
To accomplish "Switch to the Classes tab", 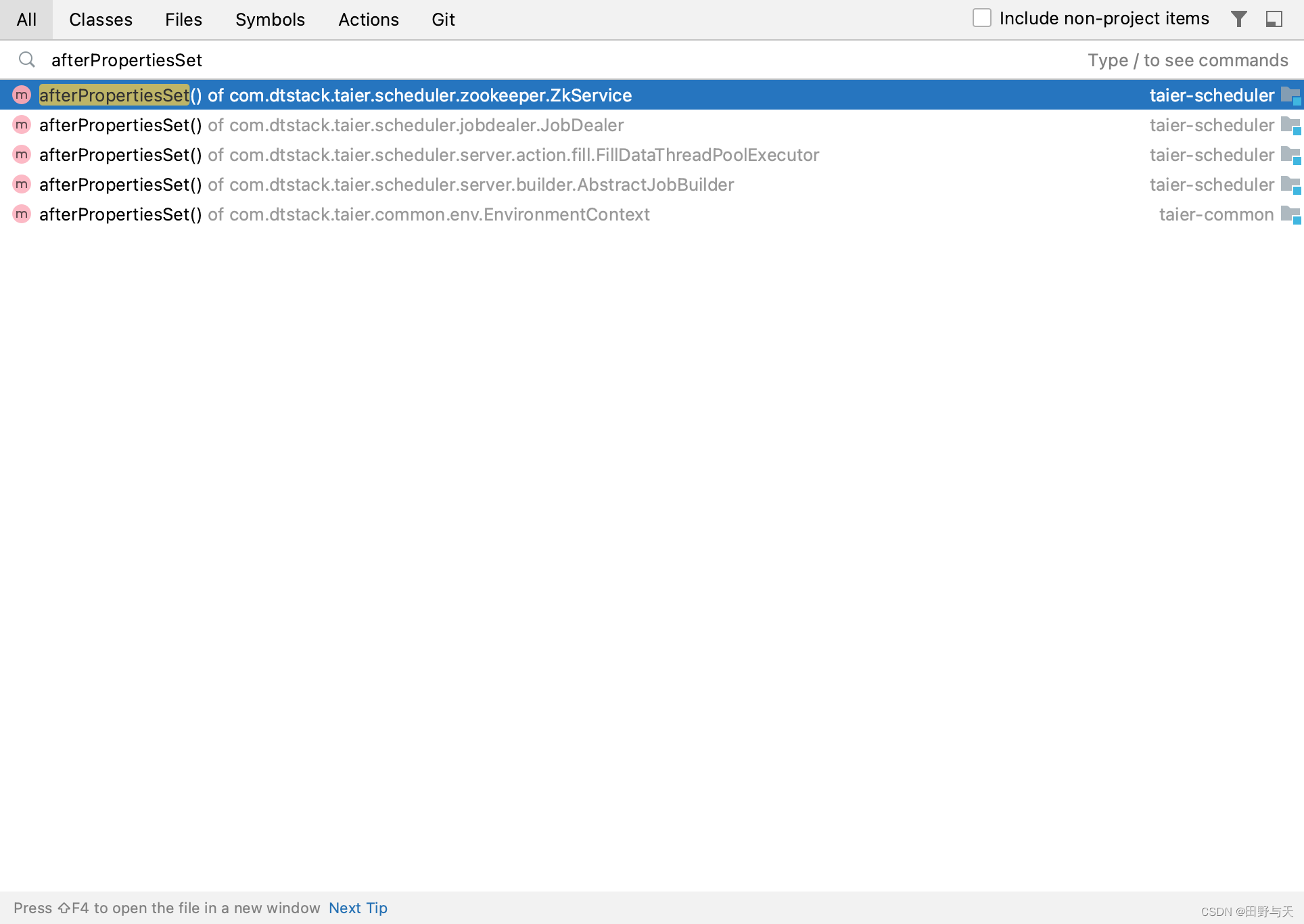I will click(101, 20).
